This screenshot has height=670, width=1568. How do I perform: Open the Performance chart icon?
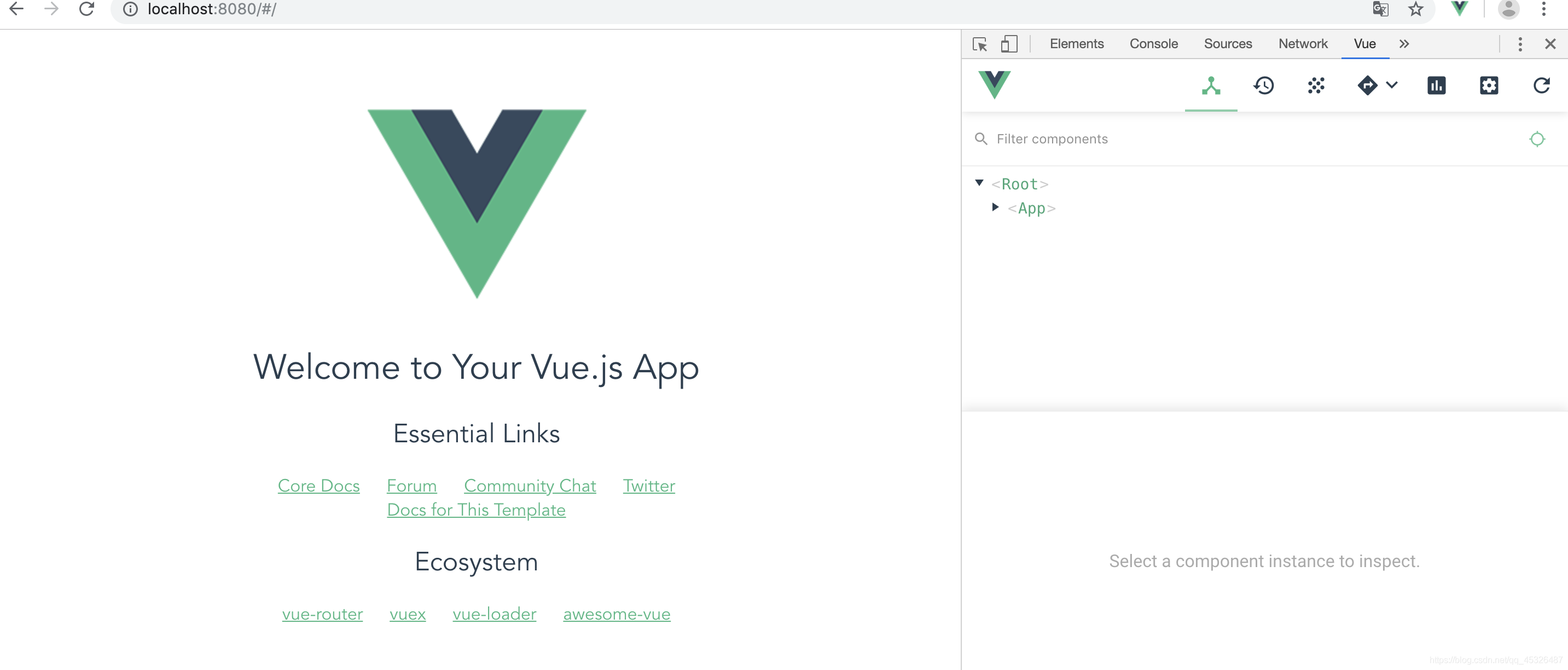[1437, 85]
